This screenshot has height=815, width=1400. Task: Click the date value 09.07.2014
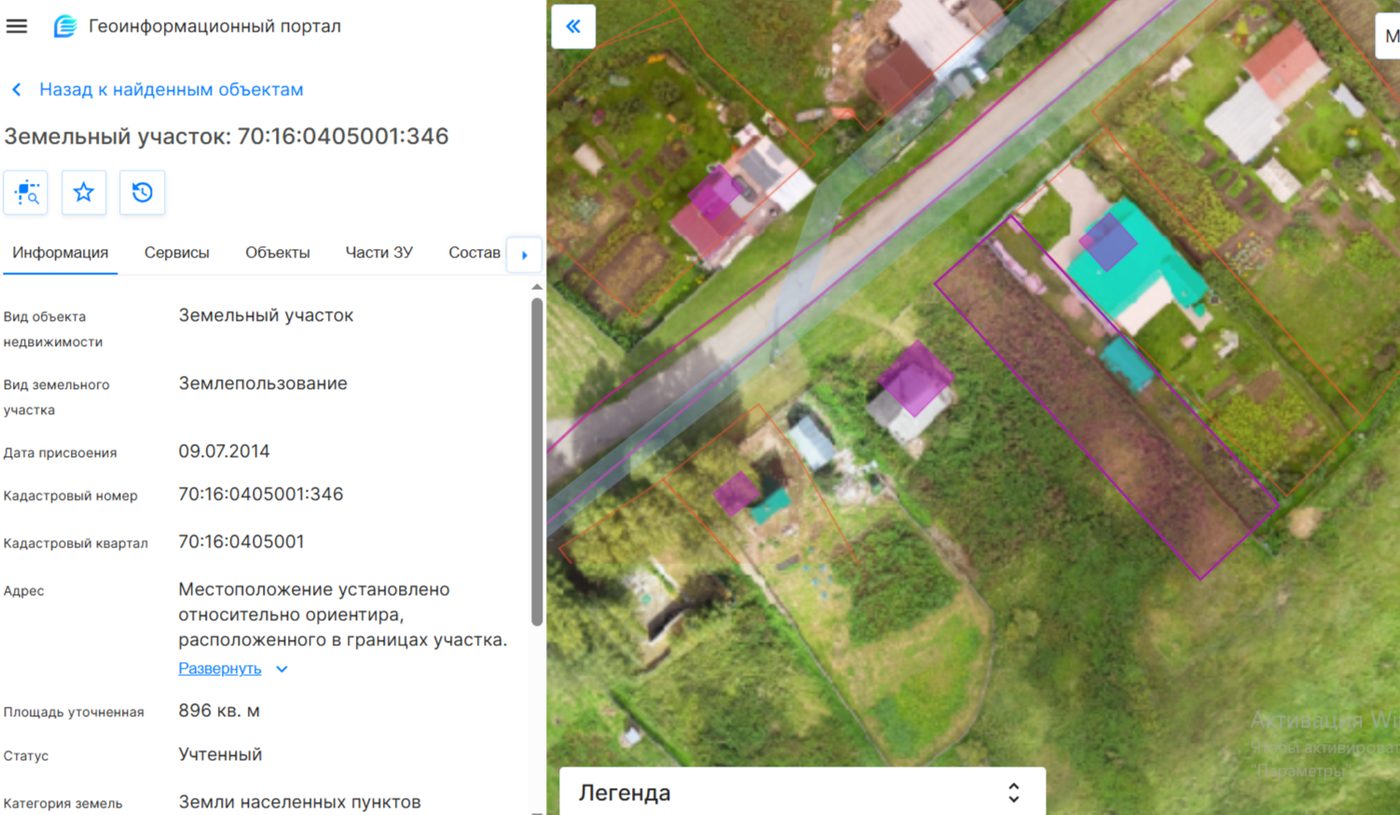[x=224, y=451]
